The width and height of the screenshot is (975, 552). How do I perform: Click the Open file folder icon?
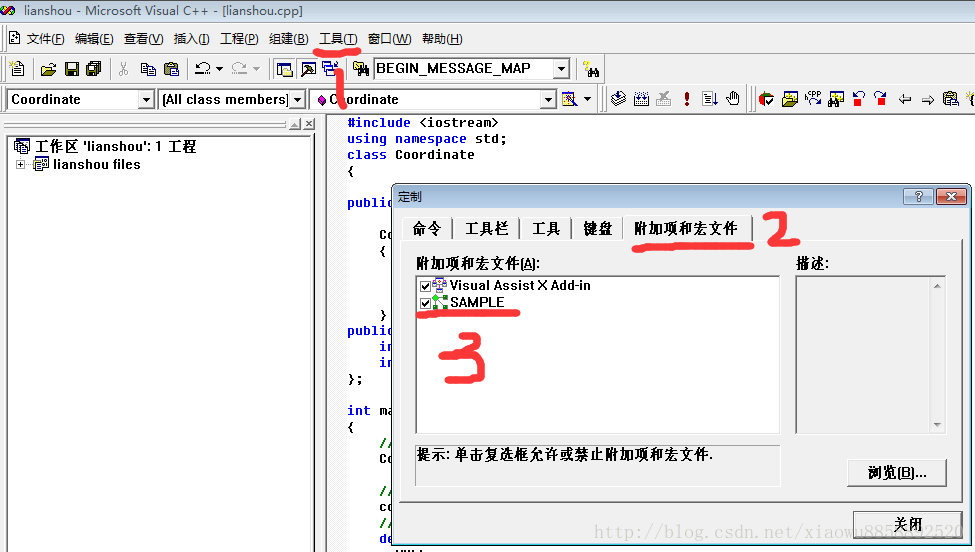(x=49, y=69)
